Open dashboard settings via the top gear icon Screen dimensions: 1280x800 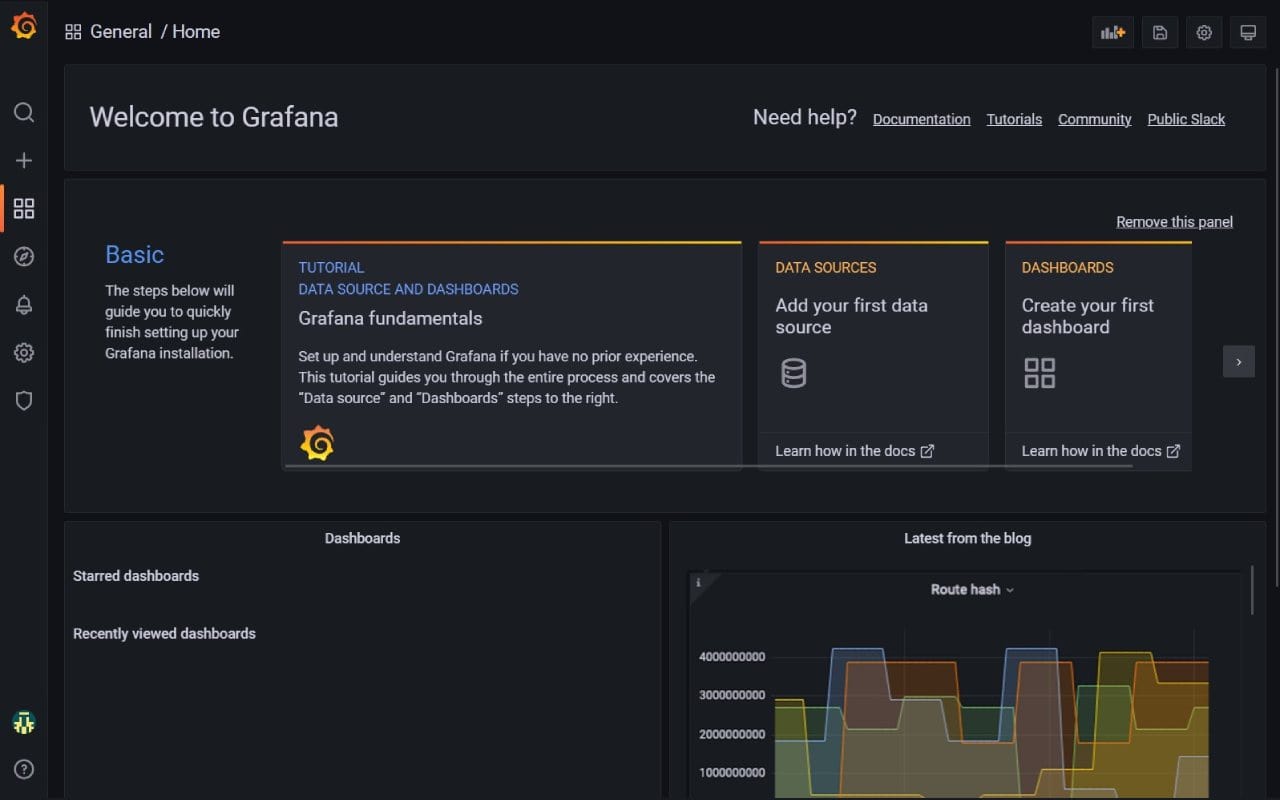coord(1203,32)
